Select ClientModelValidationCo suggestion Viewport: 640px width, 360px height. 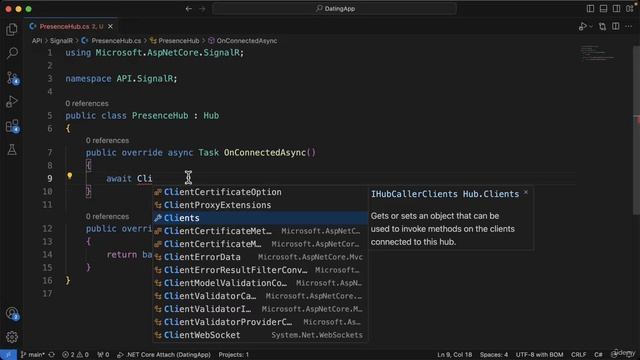click(260, 283)
